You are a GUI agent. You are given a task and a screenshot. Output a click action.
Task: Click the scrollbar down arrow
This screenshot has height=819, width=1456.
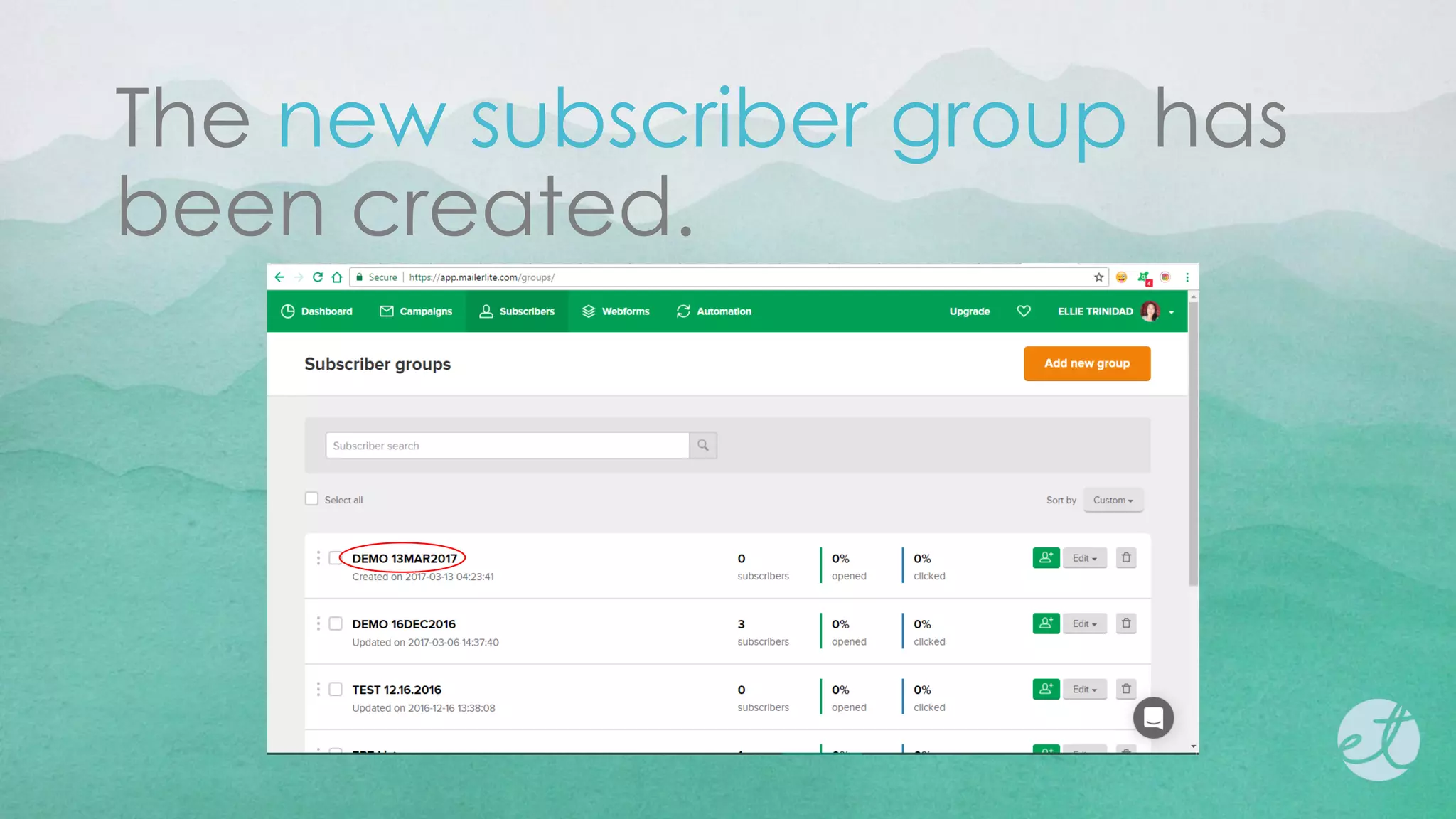(1194, 746)
